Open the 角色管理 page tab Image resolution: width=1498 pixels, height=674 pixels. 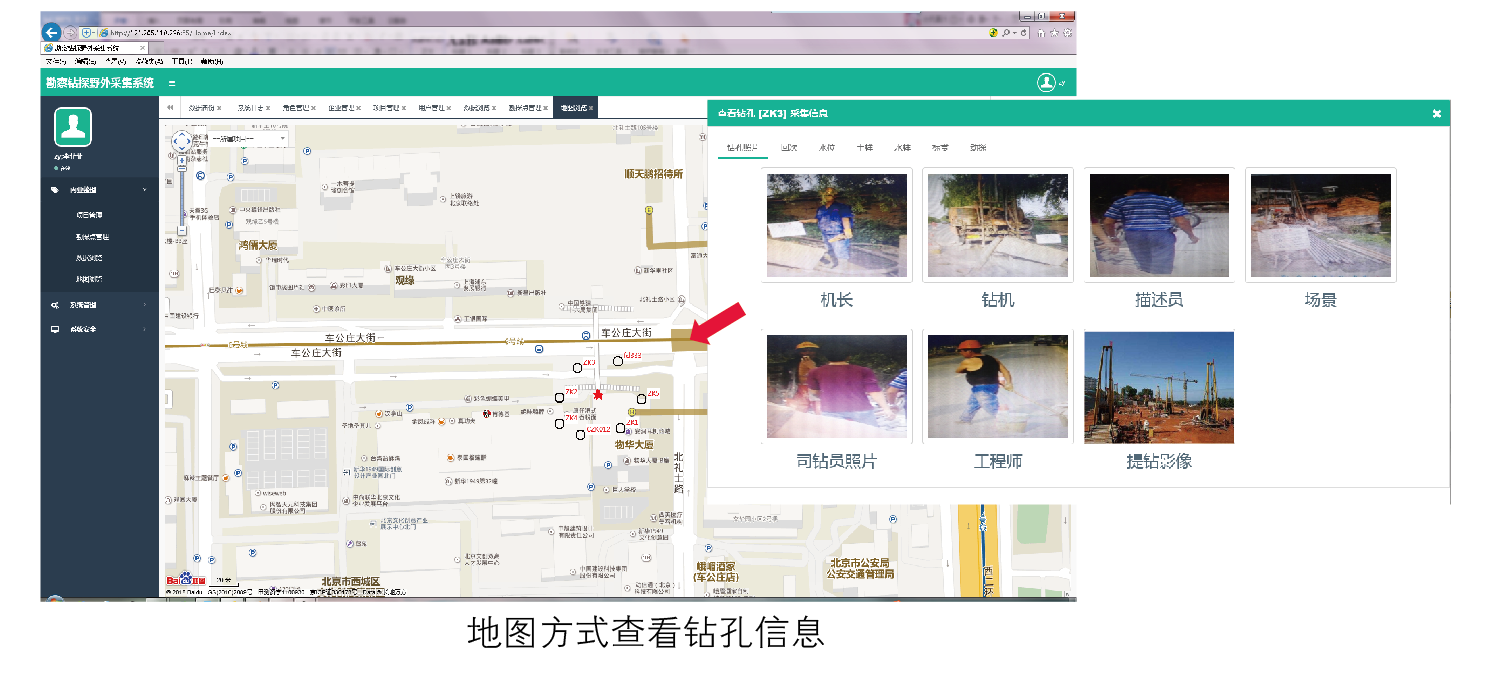(296, 108)
